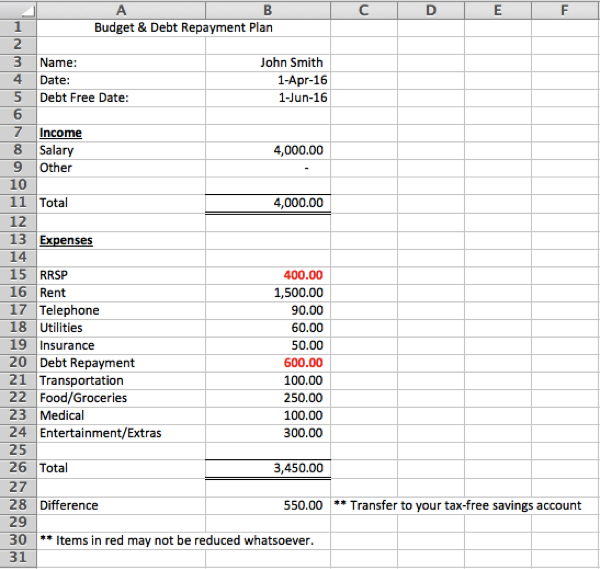Select column B header
Screen dimensions: 600x569
(267, 10)
